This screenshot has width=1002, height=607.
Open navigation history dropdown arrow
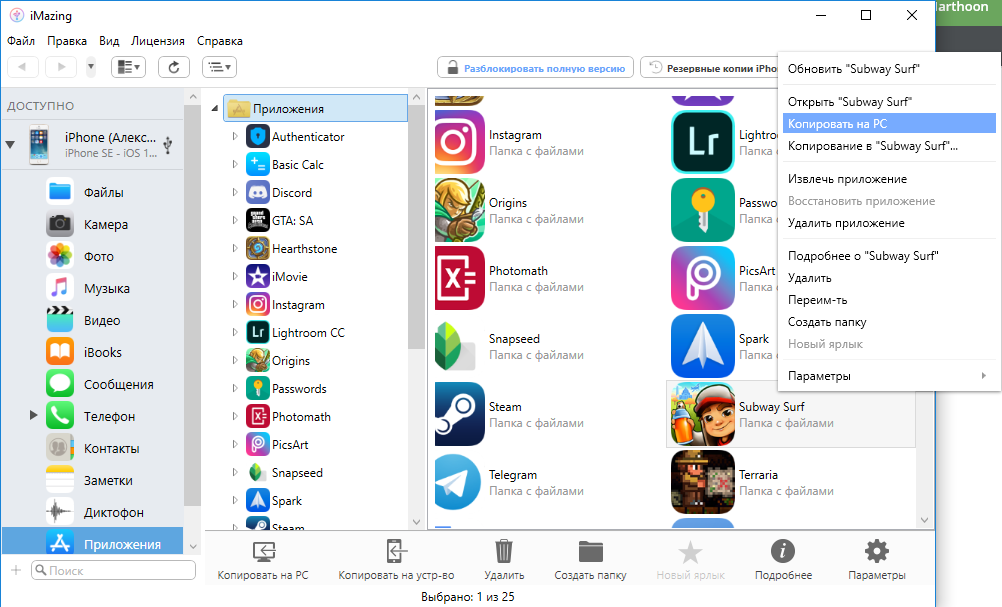tap(91, 67)
